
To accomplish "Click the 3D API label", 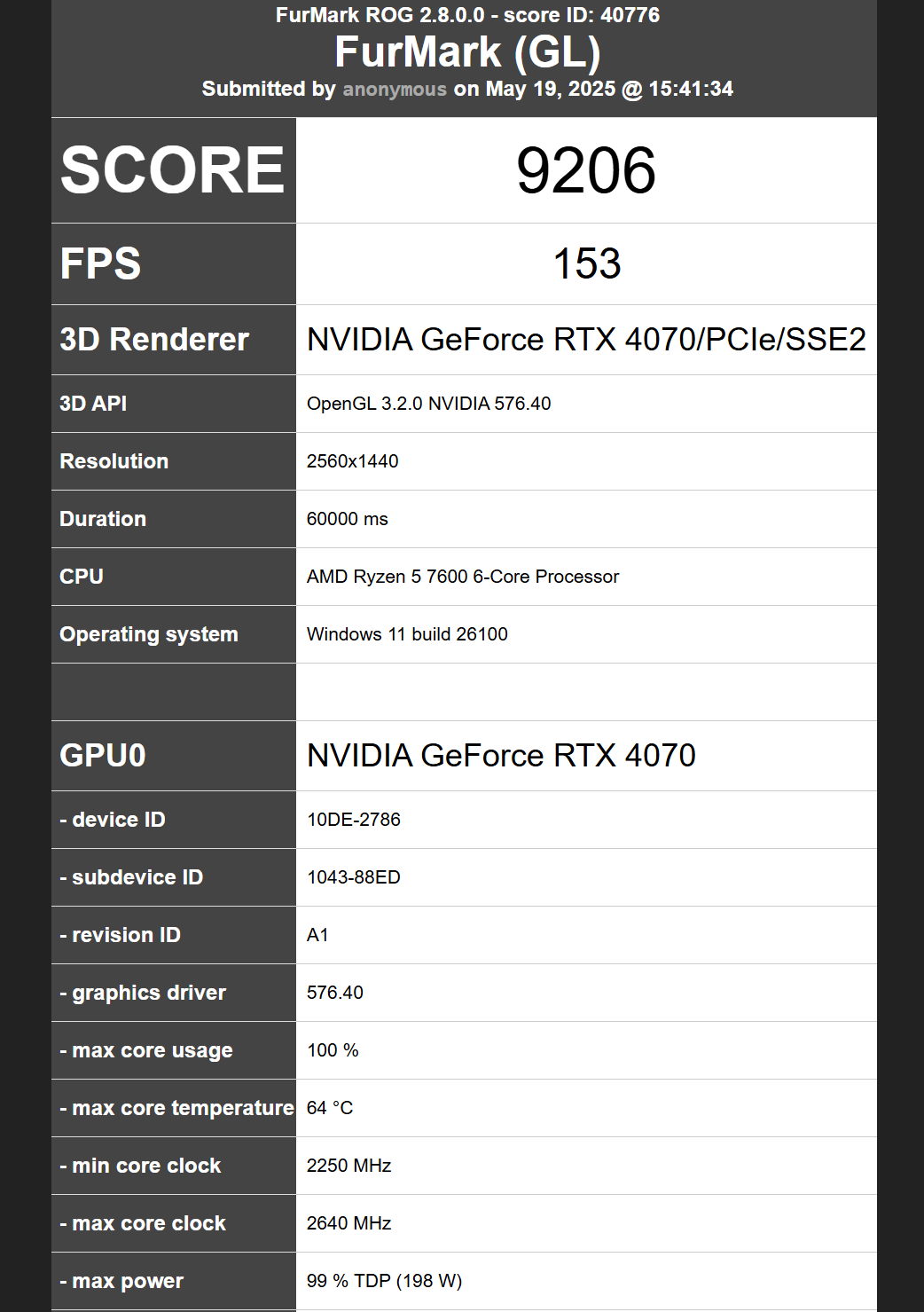I will tap(93, 404).
